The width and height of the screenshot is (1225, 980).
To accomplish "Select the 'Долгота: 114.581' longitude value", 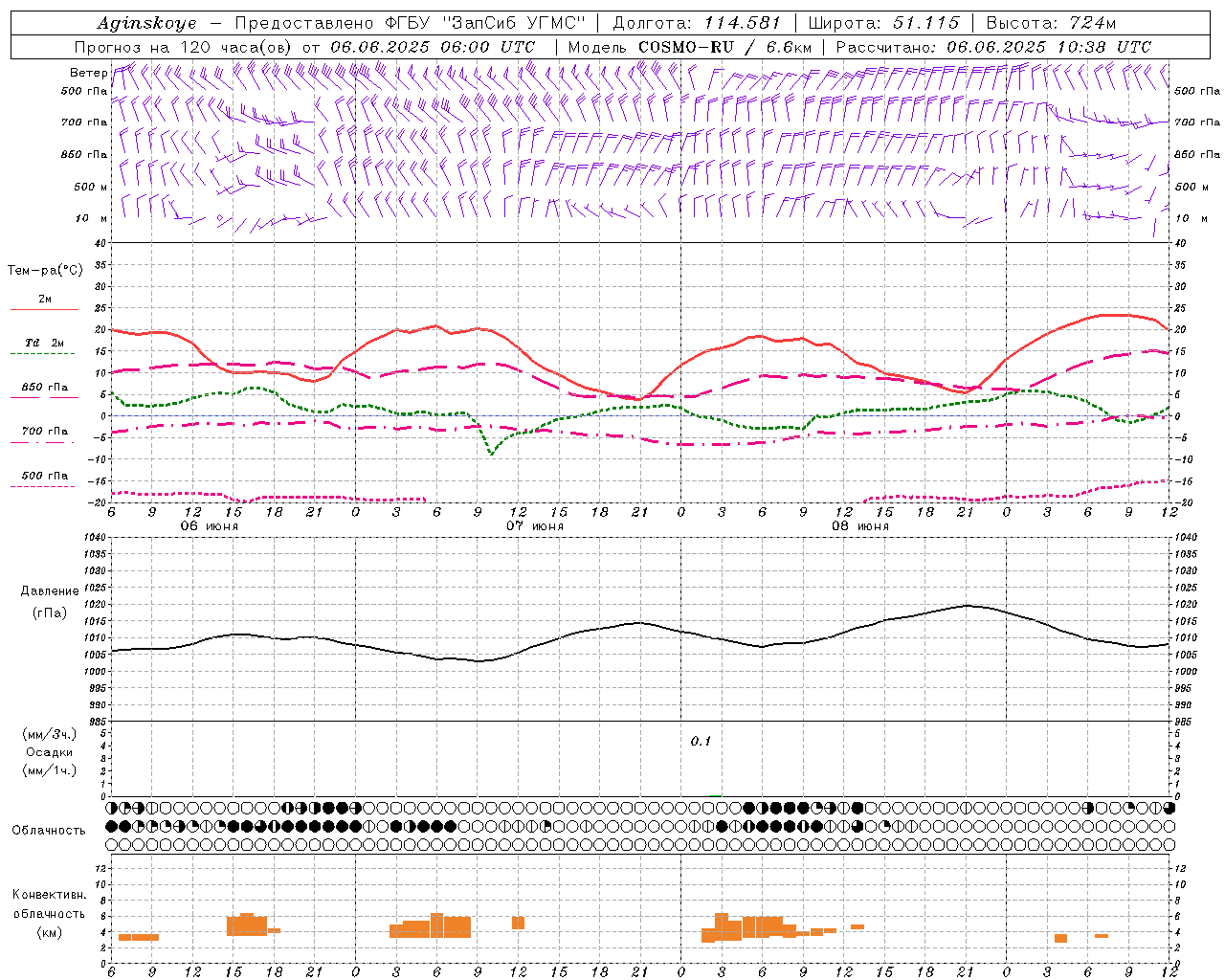I will point(697,23).
